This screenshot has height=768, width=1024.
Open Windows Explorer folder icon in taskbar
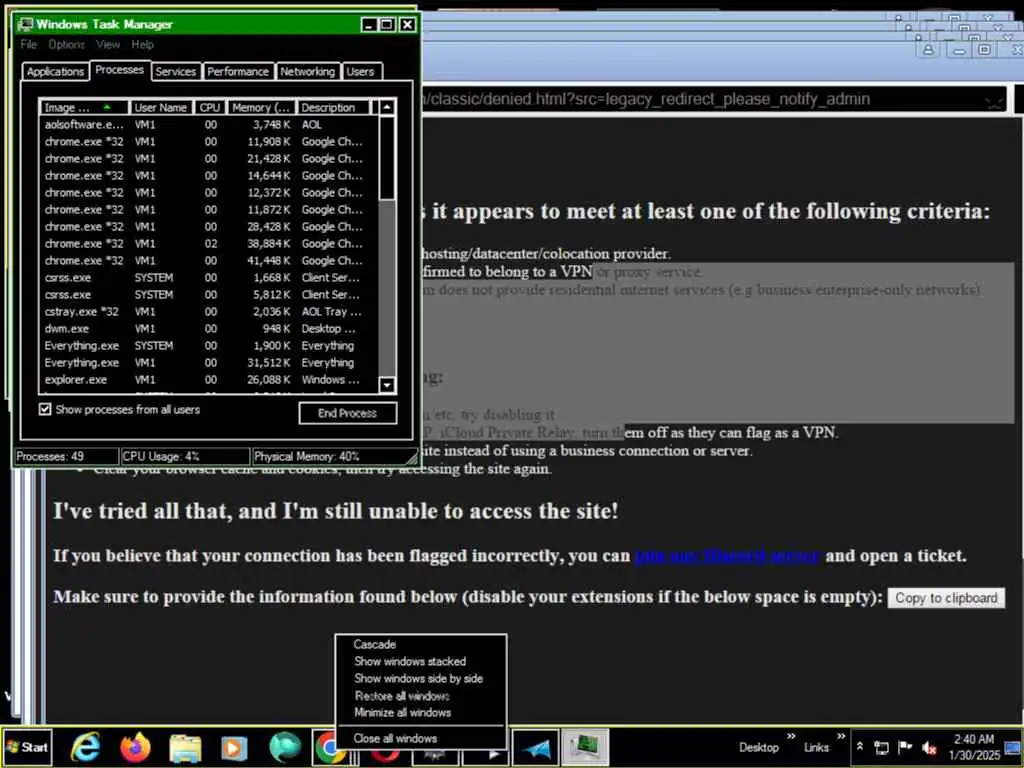pos(185,747)
